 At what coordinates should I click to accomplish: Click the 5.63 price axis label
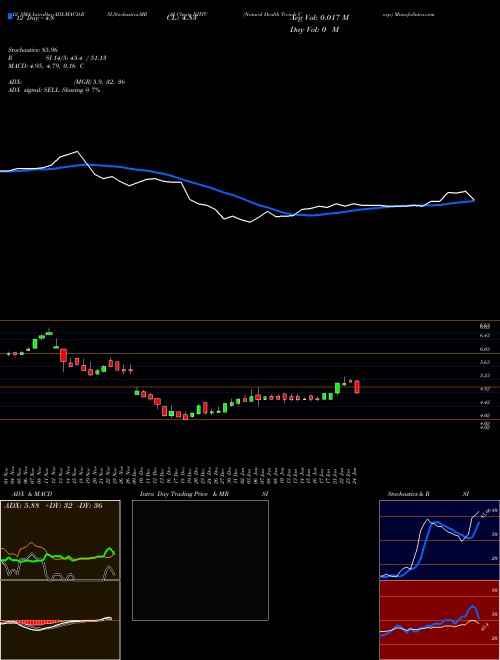pos(485,362)
